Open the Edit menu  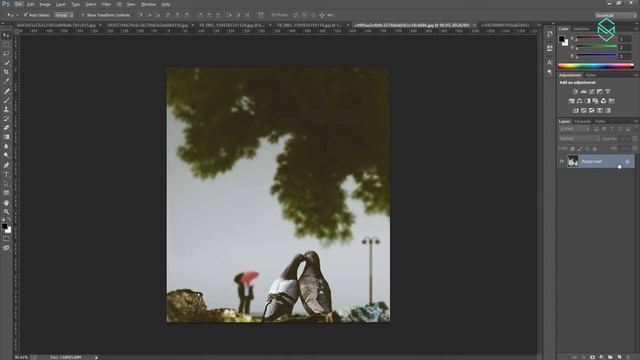click(31, 4)
